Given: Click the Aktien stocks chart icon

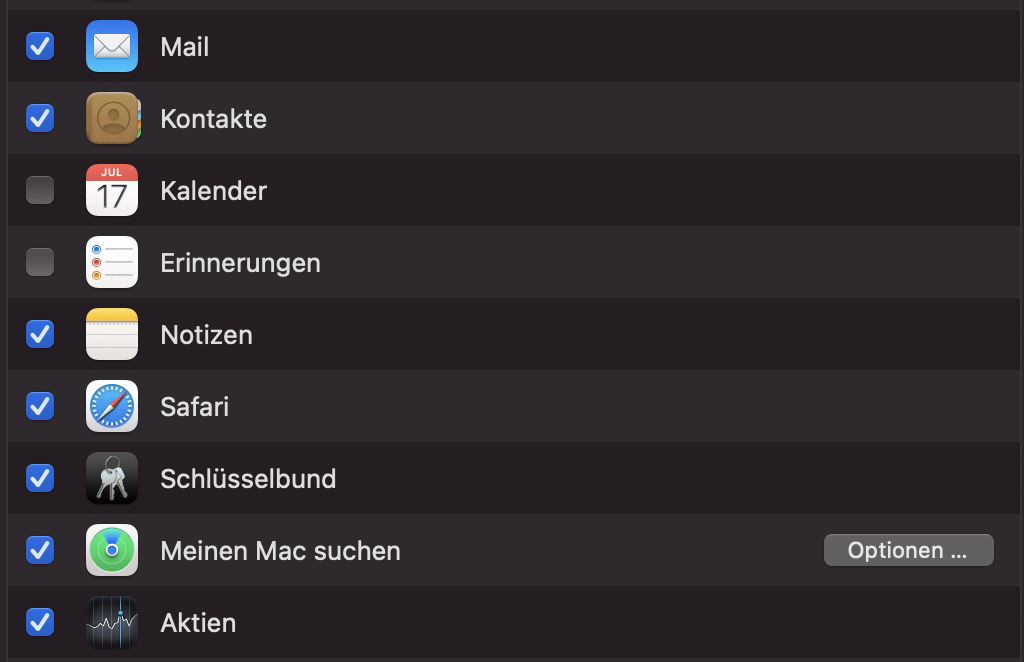Looking at the screenshot, I should (x=112, y=622).
